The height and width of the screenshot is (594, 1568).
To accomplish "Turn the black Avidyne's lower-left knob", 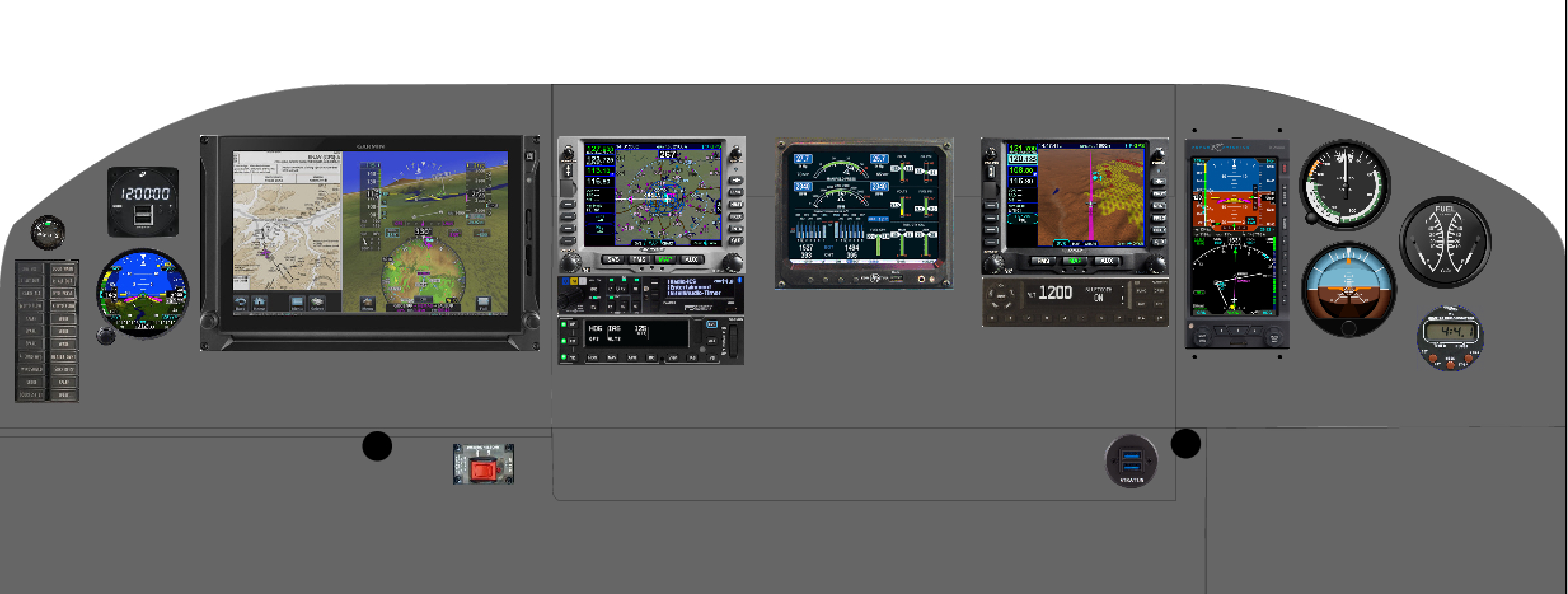I will 993,263.
